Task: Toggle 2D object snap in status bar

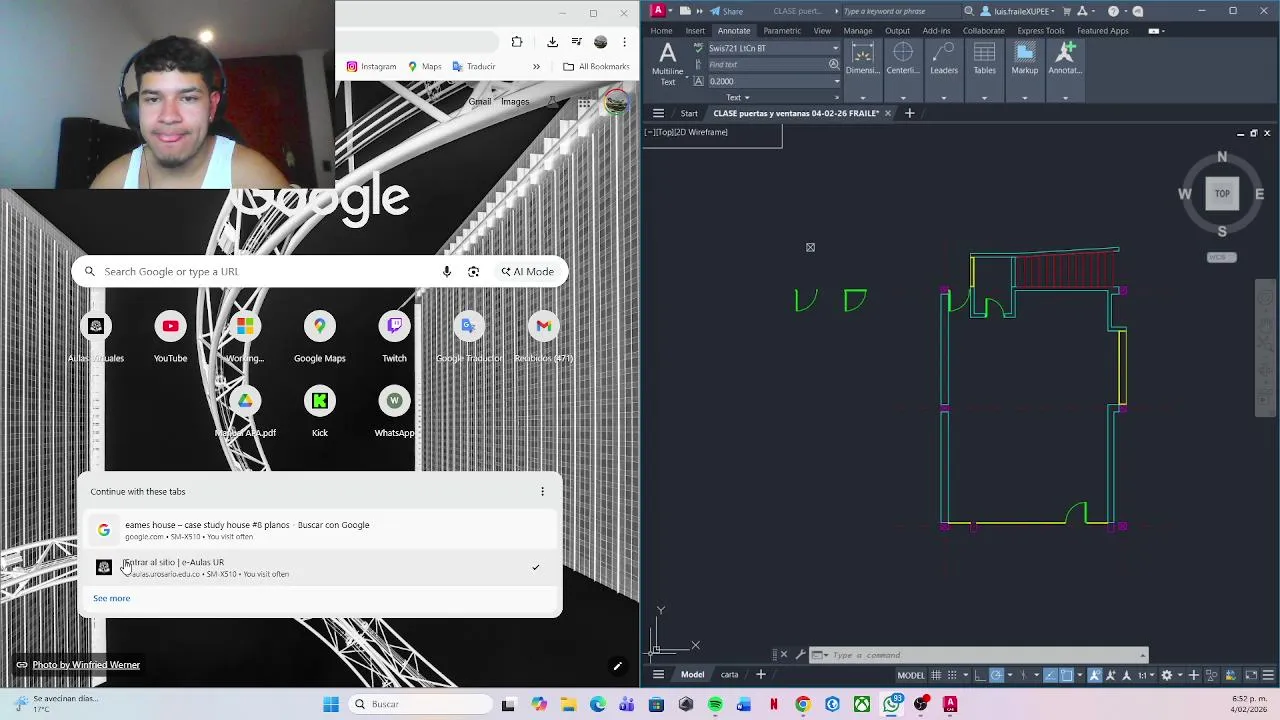Action: click(x=1067, y=675)
